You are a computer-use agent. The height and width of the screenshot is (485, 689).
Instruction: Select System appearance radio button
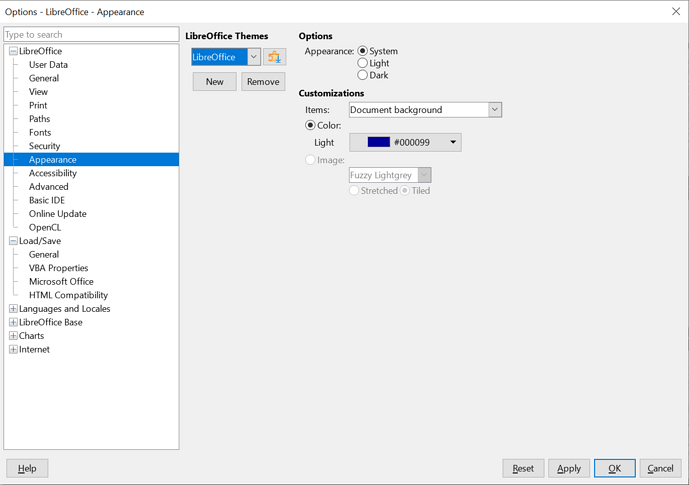point(363,51)
